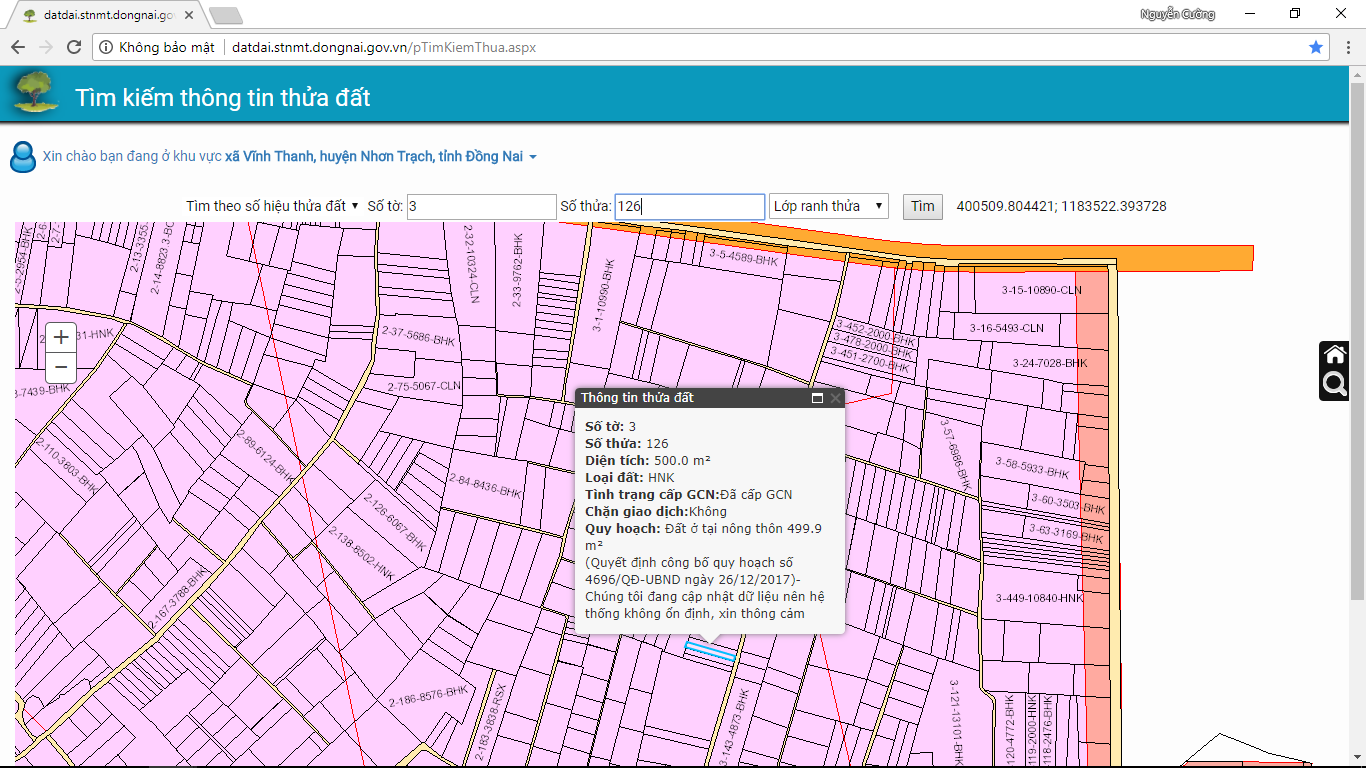The width and height of the screenshot is (1366, 768).
Task: Click the browser back arrow
Action: (x=18, y=47)
